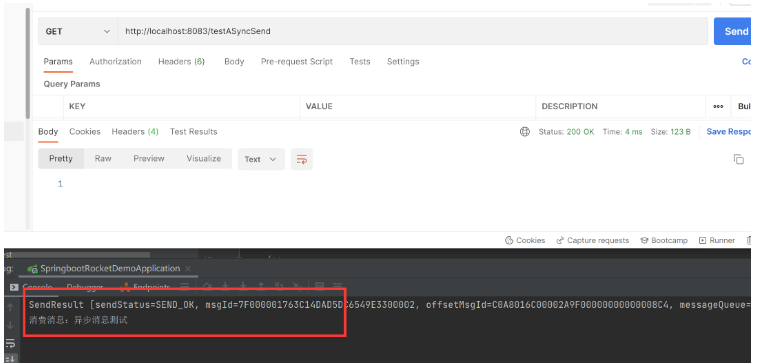Image resolution: width=758 pixels, height=363 pixels.
Task: Click the 200 OK status text
Action: click(x=580, y=131)
